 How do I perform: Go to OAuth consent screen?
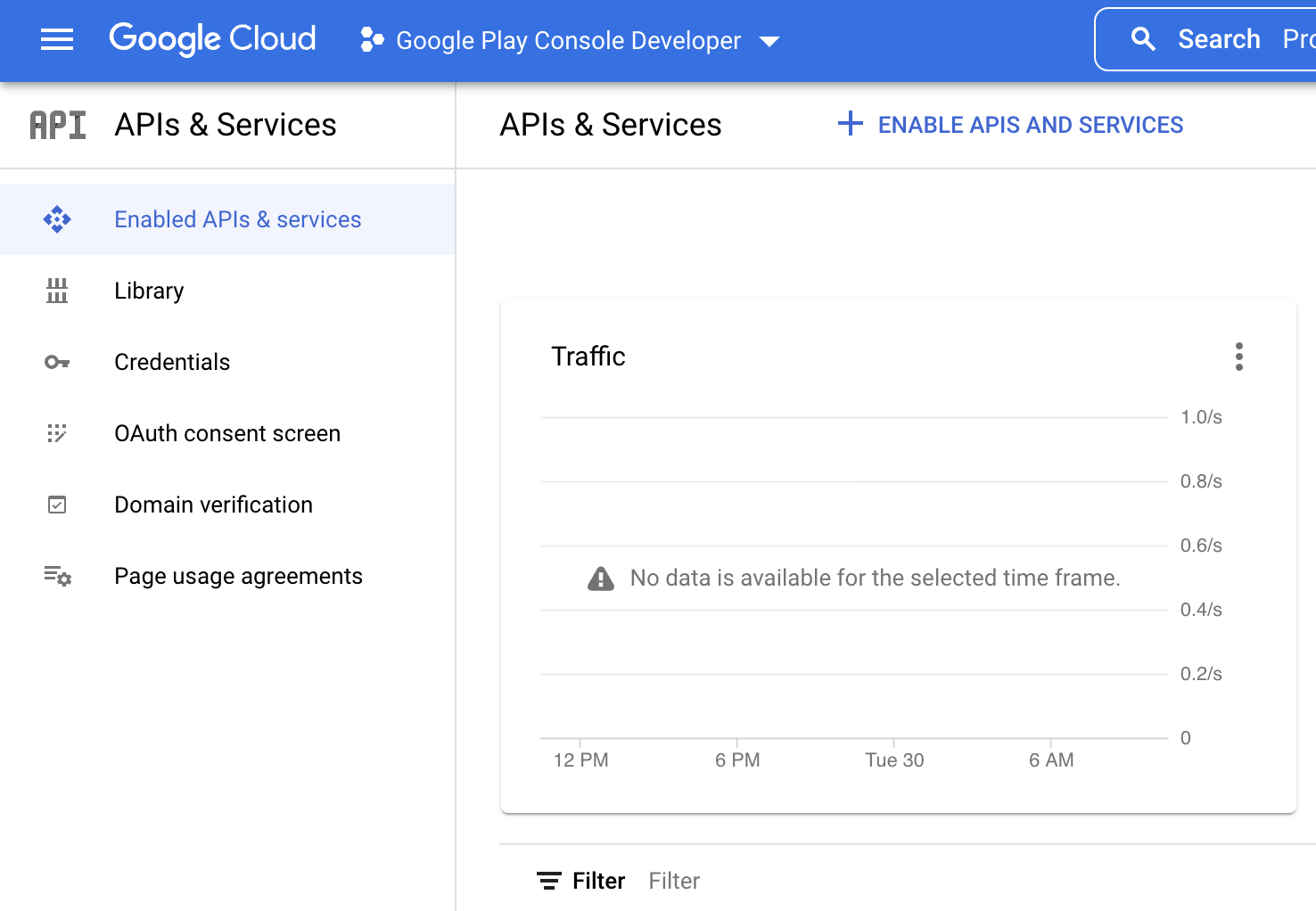point(227,433)
